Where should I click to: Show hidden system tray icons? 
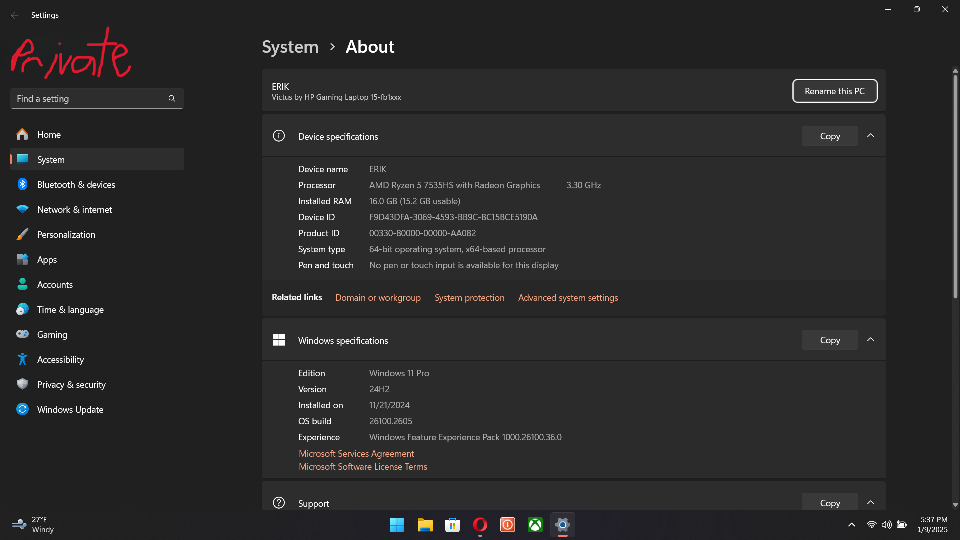pyautogui.click(x=851, y=525)
